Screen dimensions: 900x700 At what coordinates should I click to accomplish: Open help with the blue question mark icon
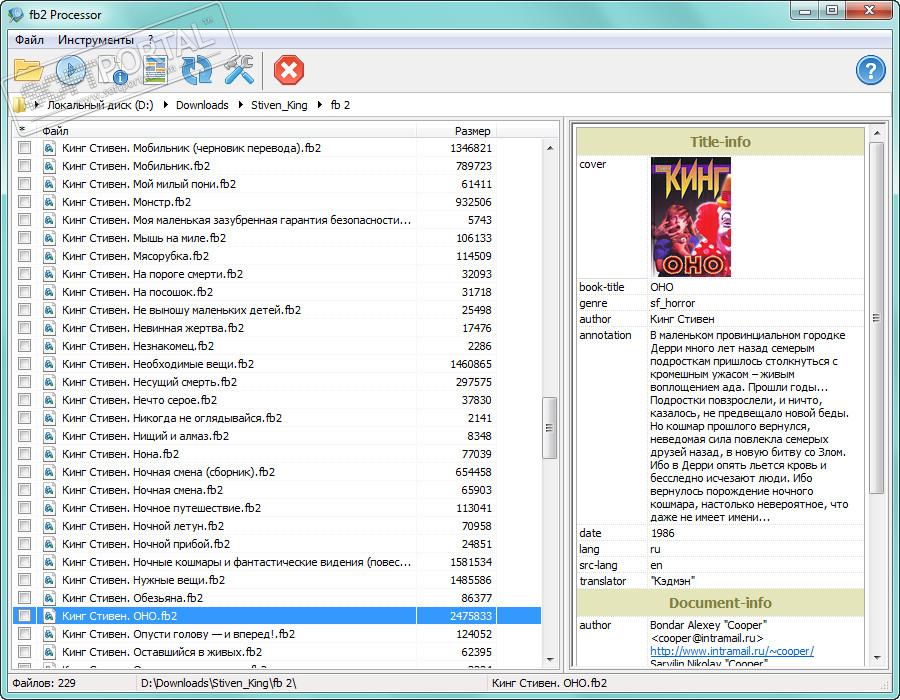pos(870,71)
